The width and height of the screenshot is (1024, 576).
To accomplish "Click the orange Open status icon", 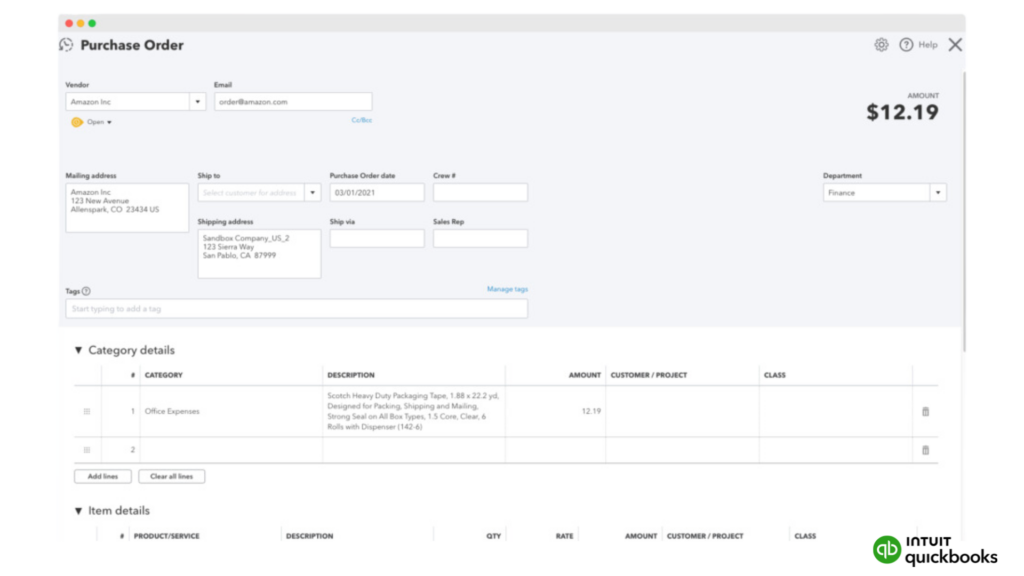I will [77, 122].
